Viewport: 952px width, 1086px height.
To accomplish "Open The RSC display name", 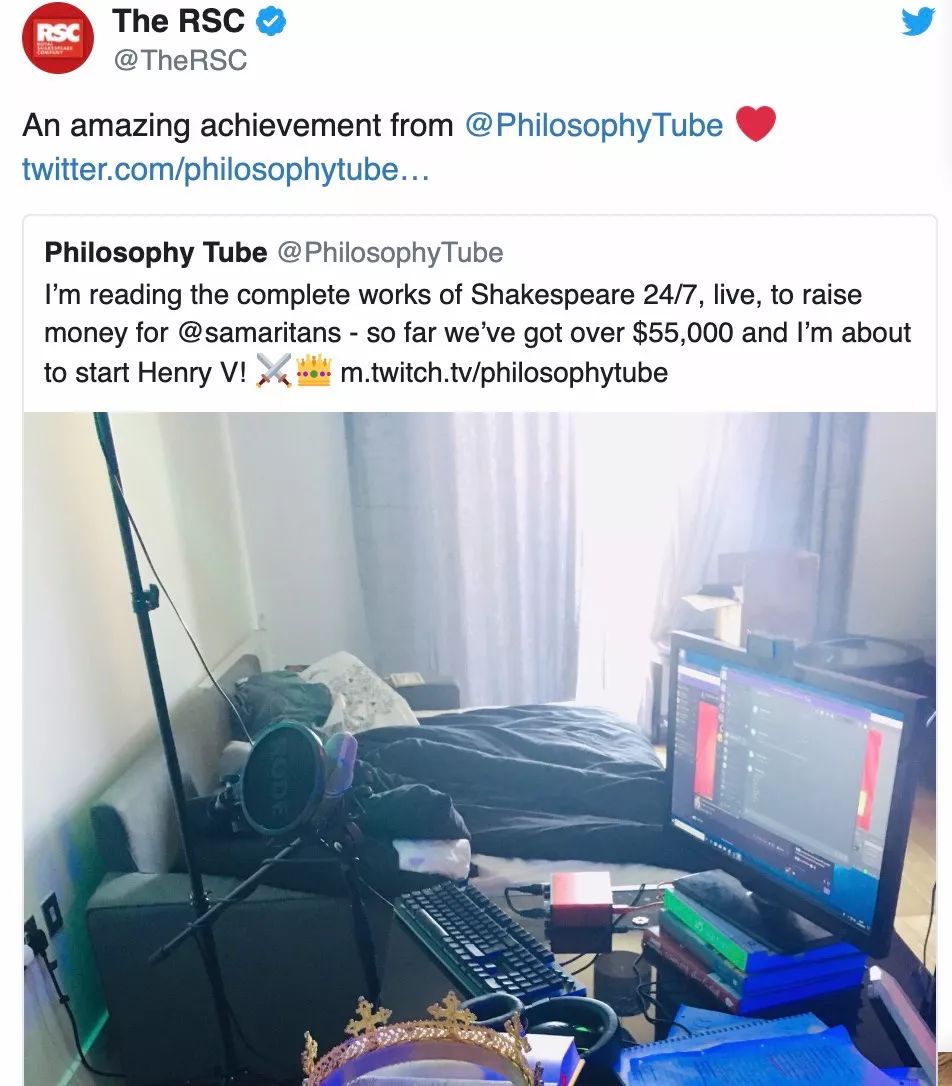I will [x=178, y=21].
